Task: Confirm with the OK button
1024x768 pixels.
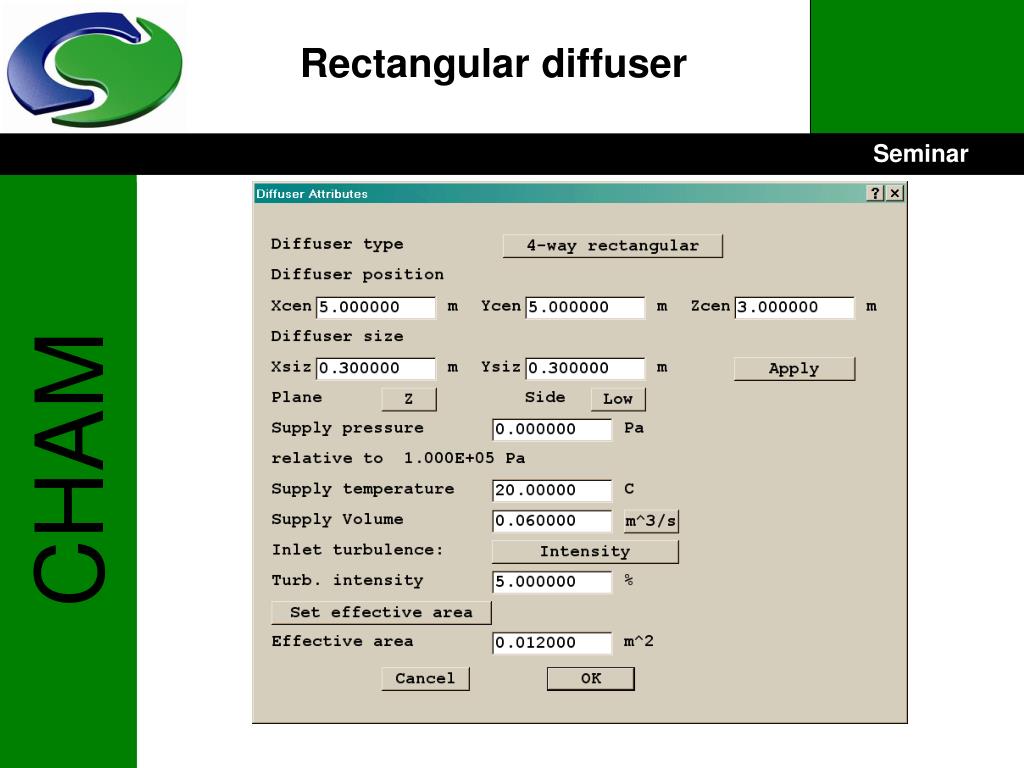Action: tap(590, 679)
